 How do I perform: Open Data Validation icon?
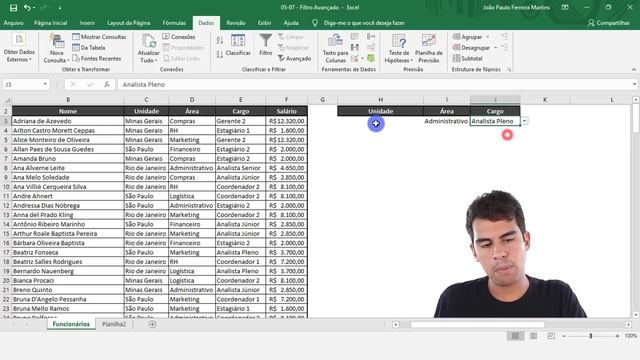coord(354,59)
